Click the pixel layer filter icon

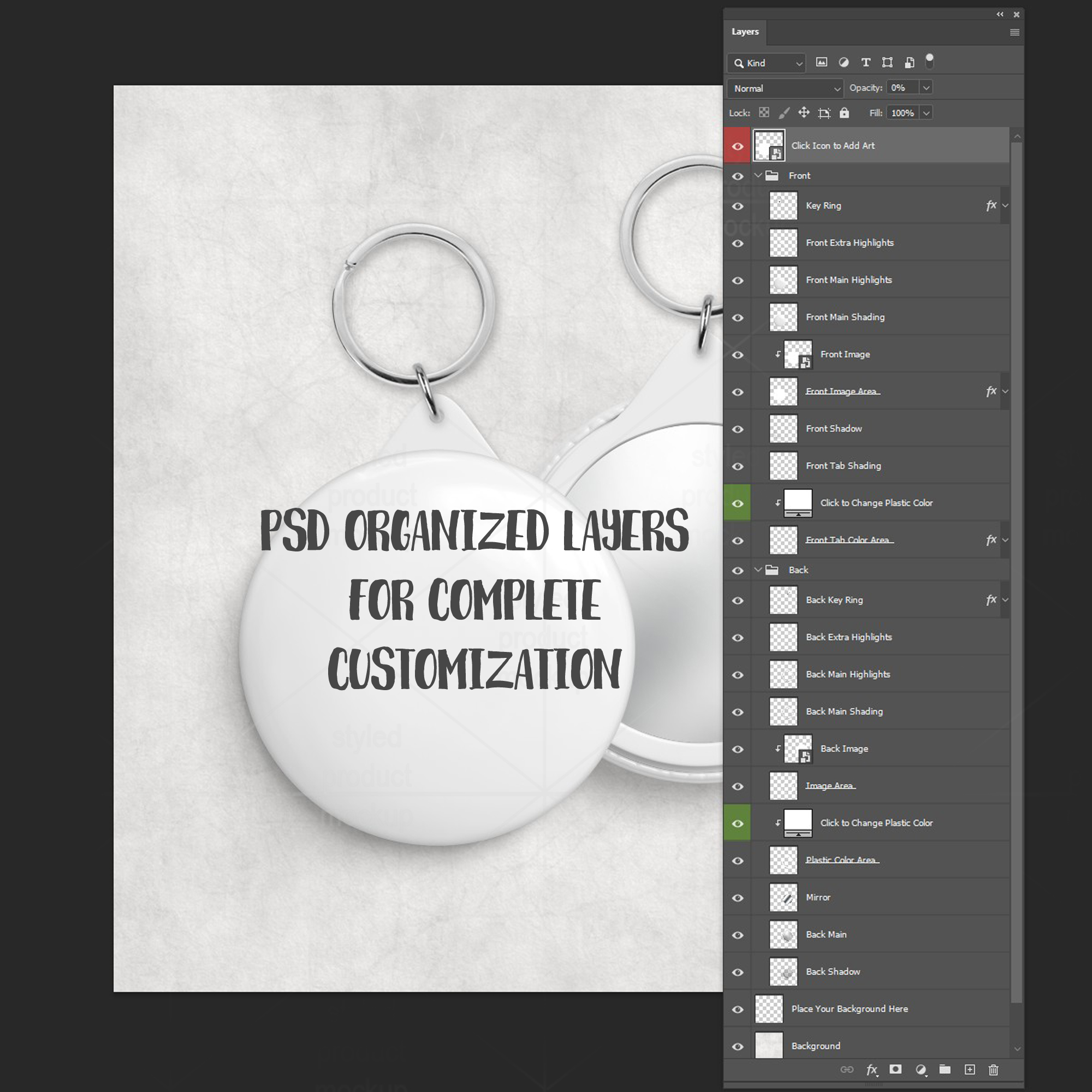pos(821,62)
